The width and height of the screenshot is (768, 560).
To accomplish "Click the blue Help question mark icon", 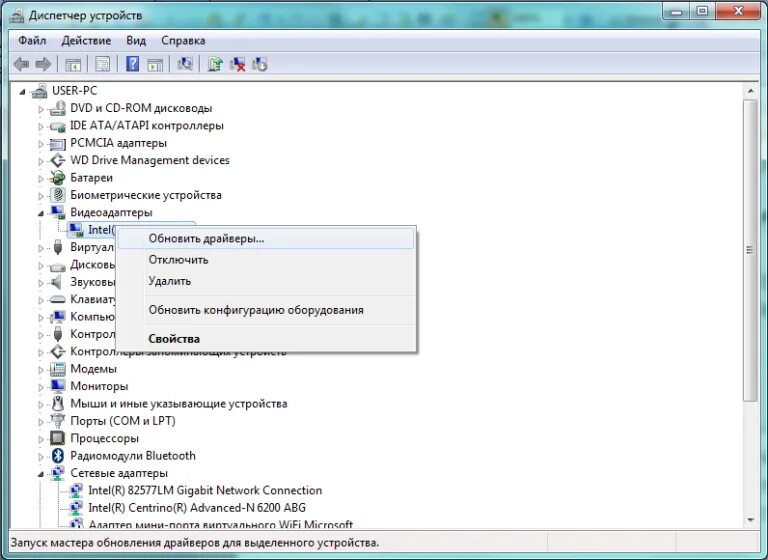I will pos(132,64).
